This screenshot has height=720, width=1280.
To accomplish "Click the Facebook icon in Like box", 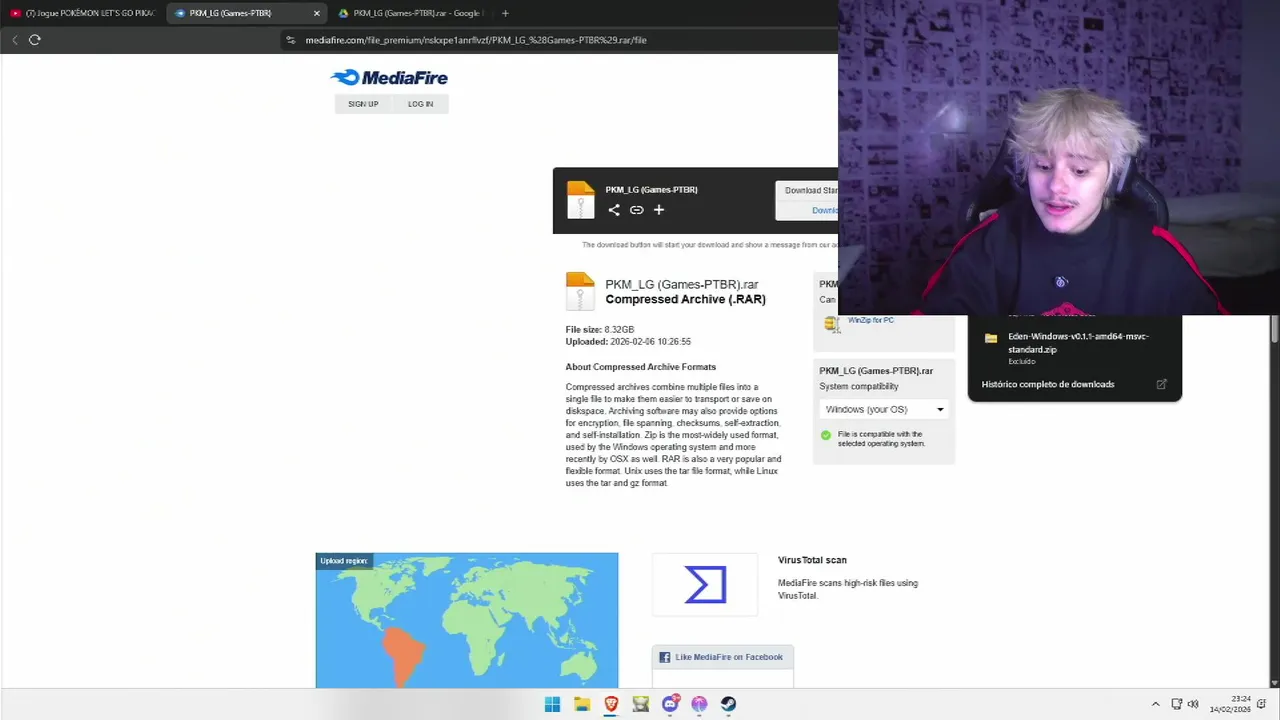I will pos(664,657).
